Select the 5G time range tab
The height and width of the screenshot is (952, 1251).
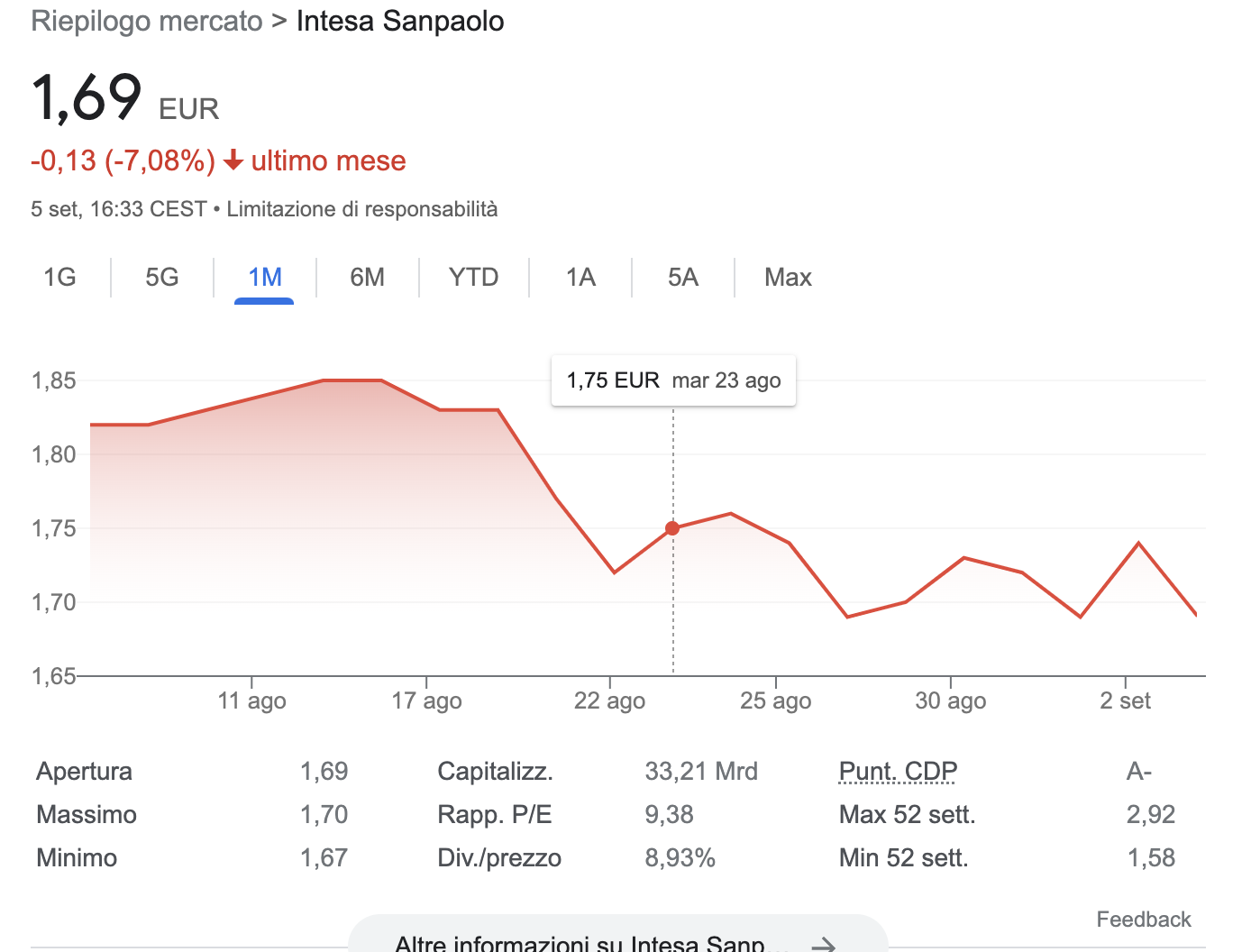(x=162, y=277)
